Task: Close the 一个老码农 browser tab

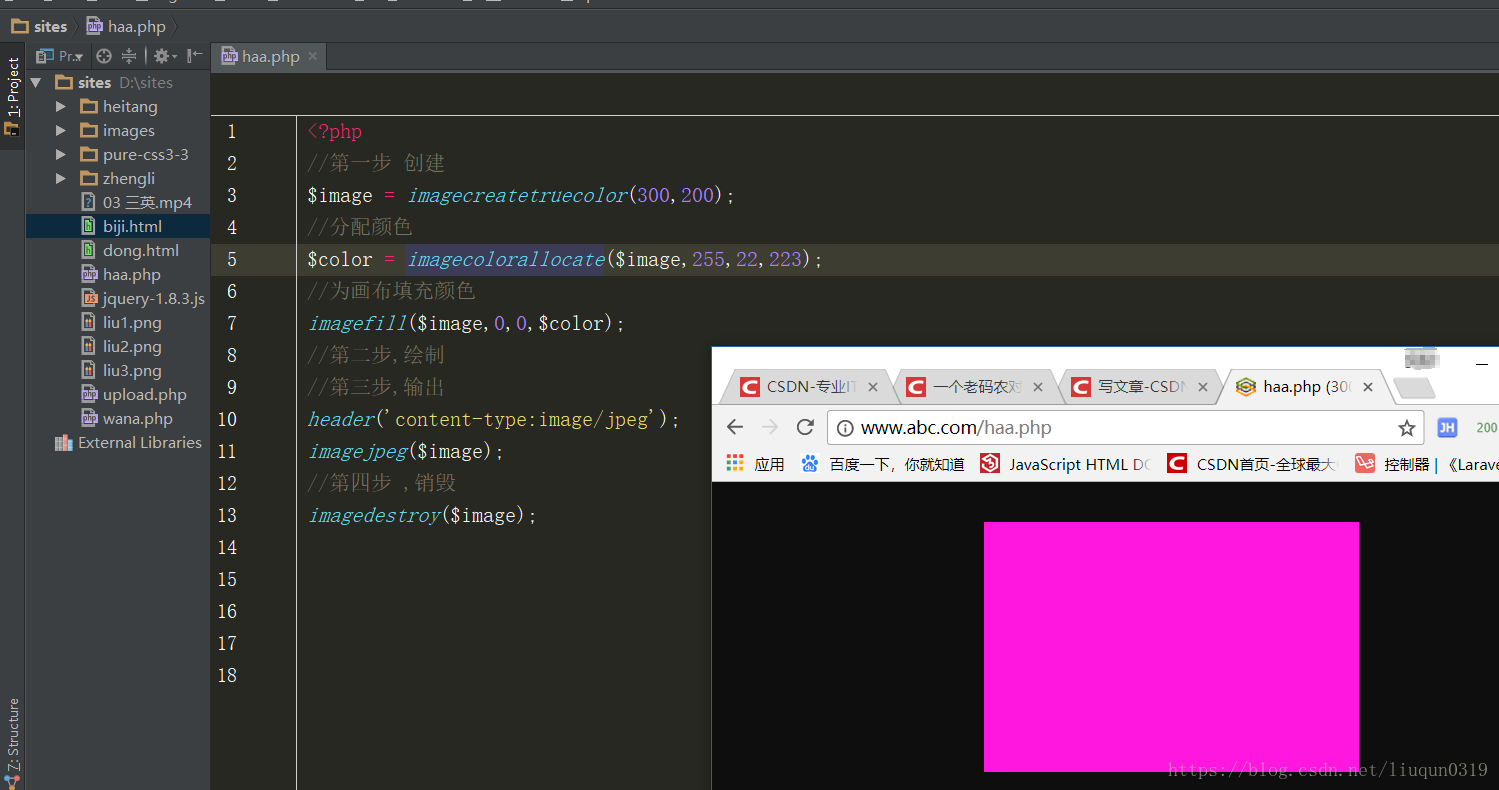Action: (1038, 387)
